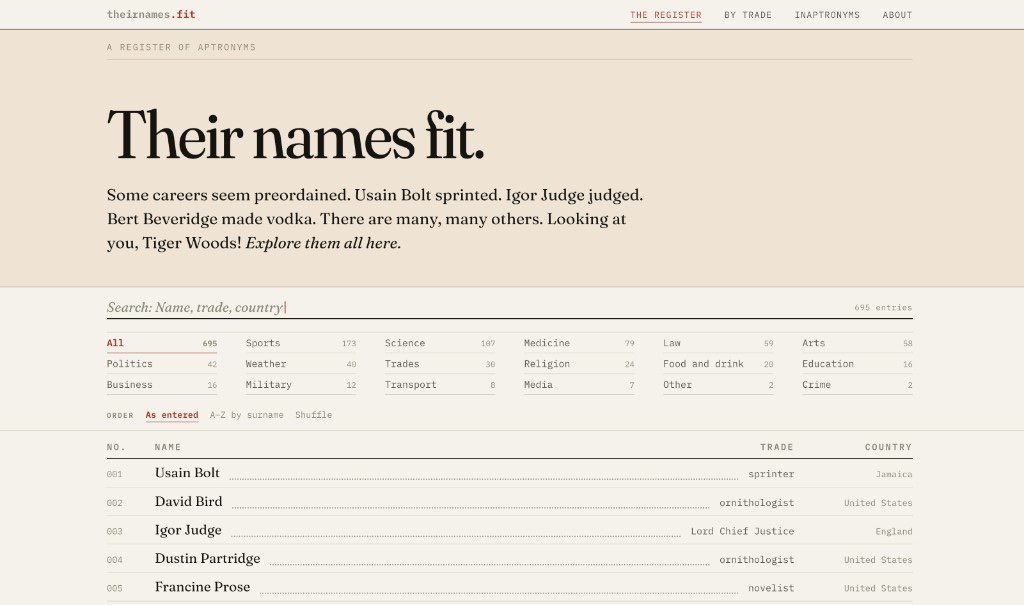Show only Food and drink entries

[718, 364]
